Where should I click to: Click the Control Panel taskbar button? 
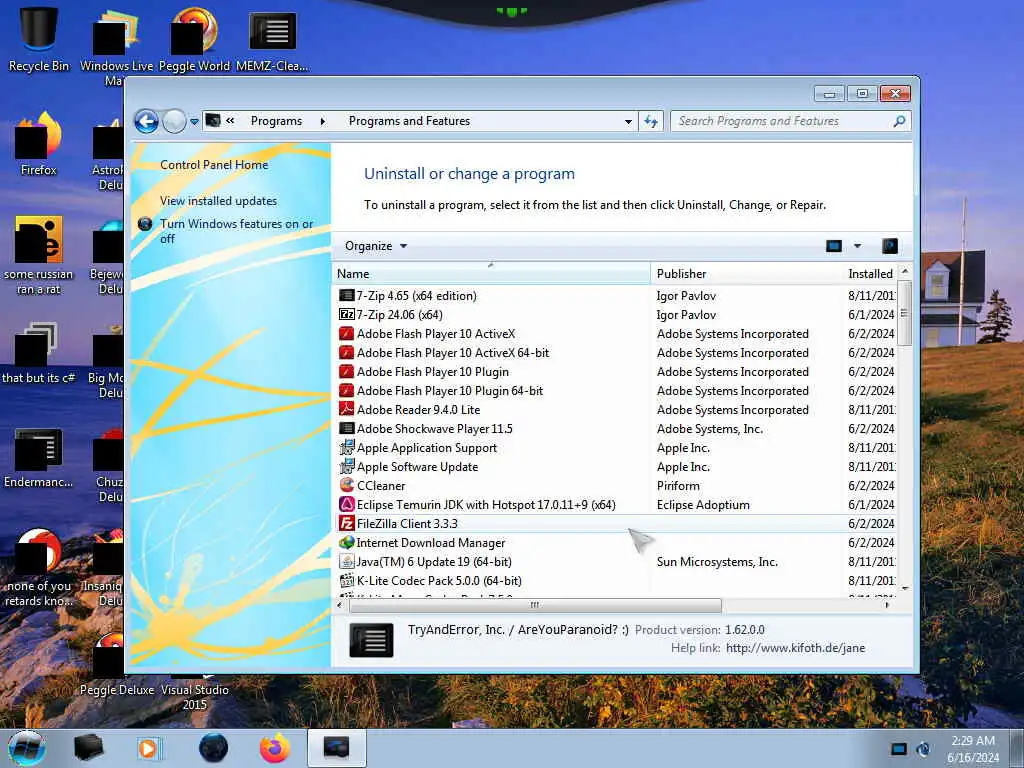[x=336, y=748]
